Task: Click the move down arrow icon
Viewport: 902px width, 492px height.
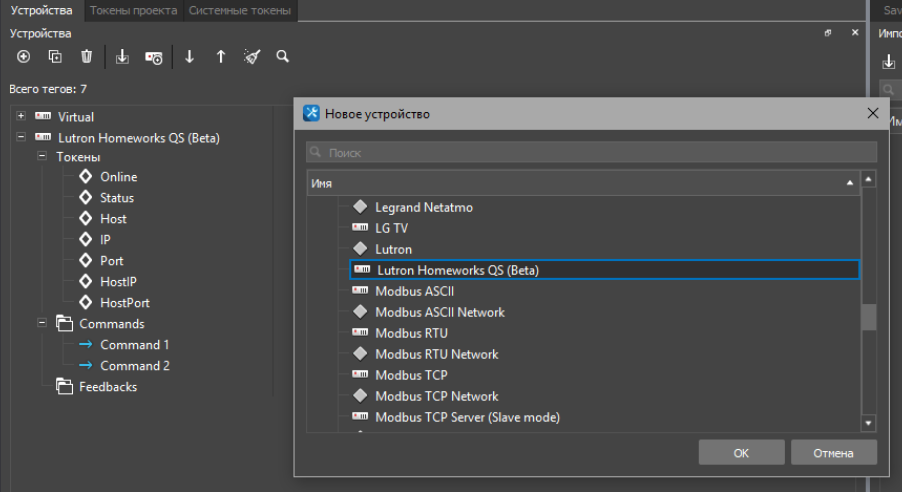Action: 189,57
